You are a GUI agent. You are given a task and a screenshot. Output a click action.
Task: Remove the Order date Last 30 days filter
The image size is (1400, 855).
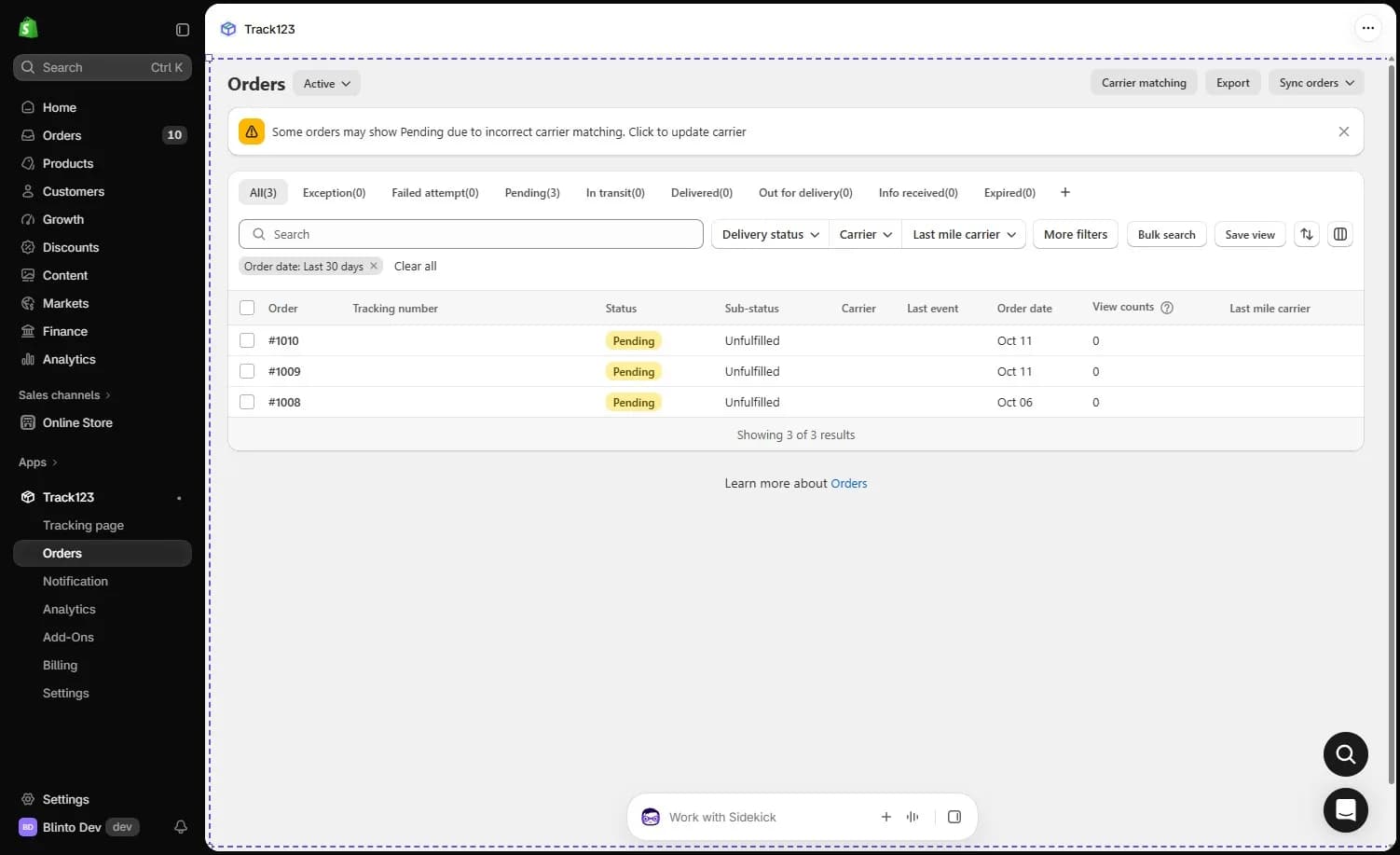pos(374,266)
